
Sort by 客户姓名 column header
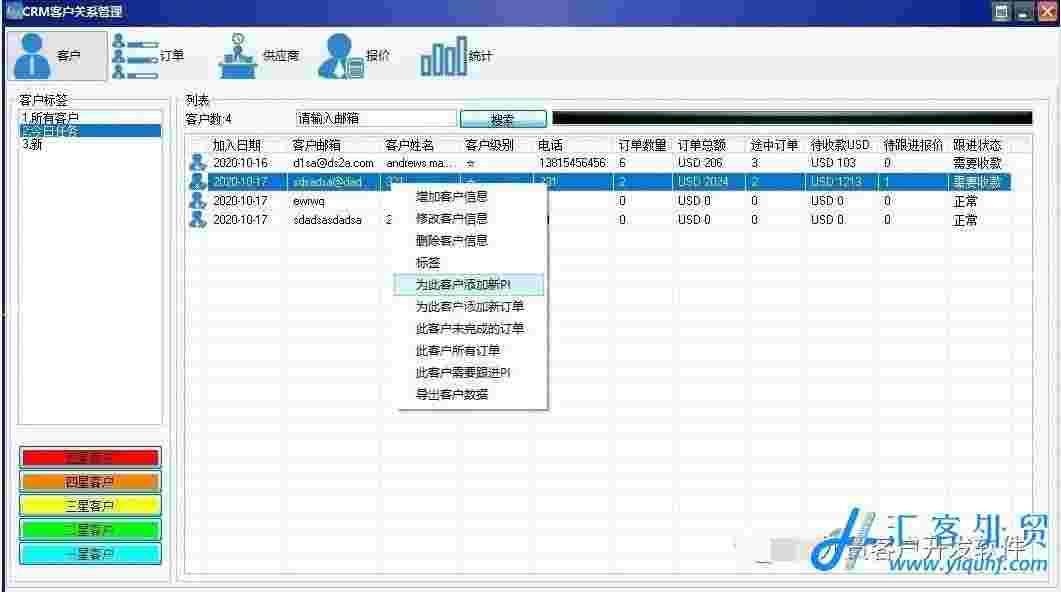(409, 145)
